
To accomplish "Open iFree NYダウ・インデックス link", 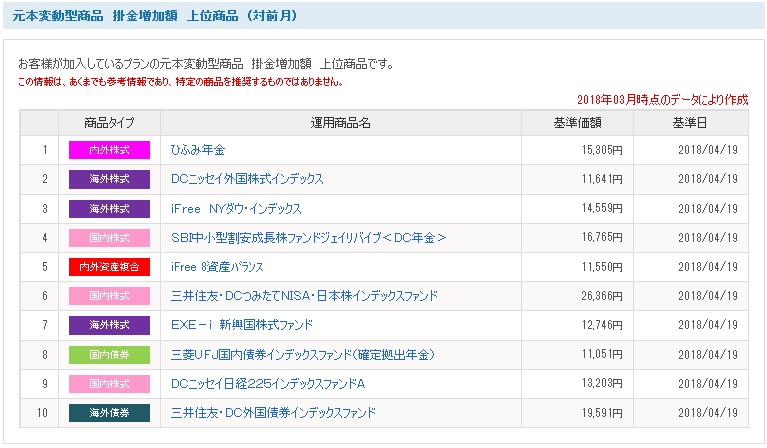I will 236,209.
